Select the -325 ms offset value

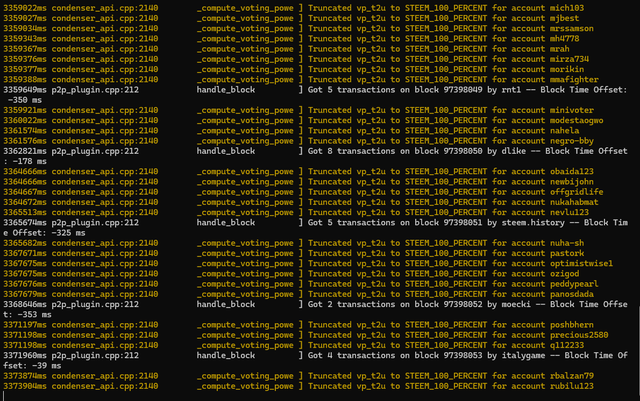click(x=68, y=232)
